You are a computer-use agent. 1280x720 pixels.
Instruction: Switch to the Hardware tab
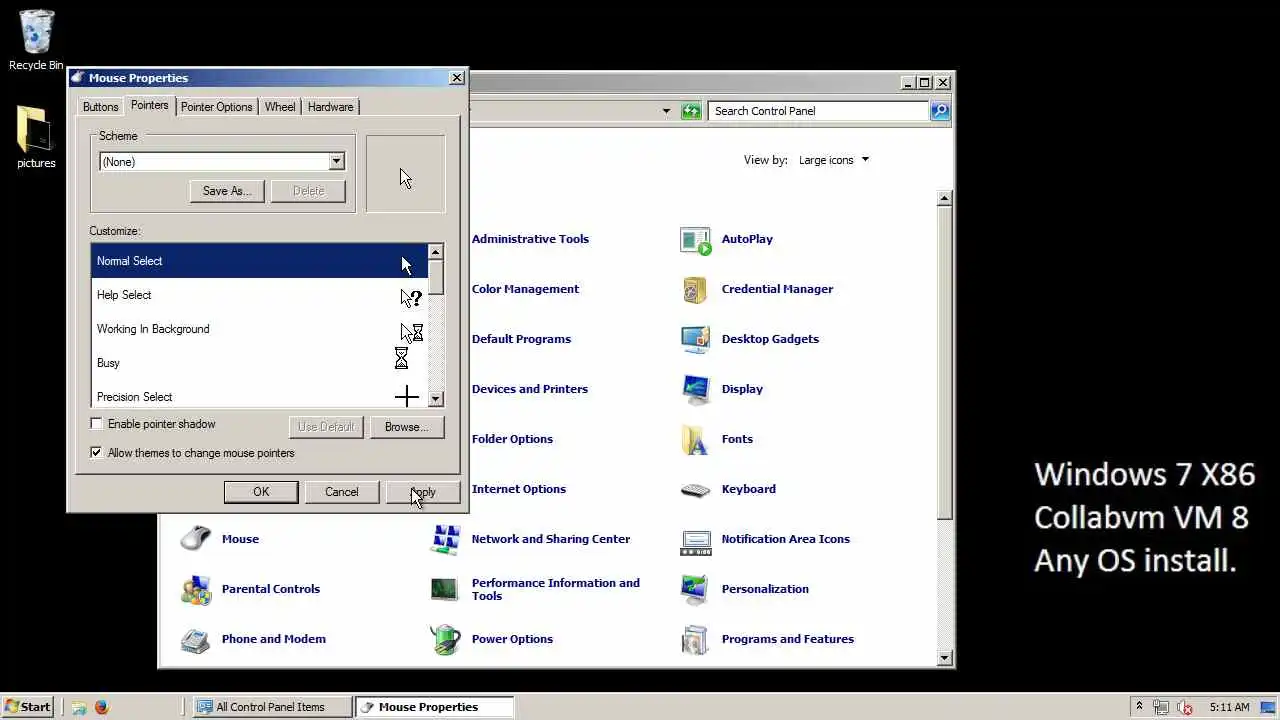pyautogui.click(x=330, y=107)
